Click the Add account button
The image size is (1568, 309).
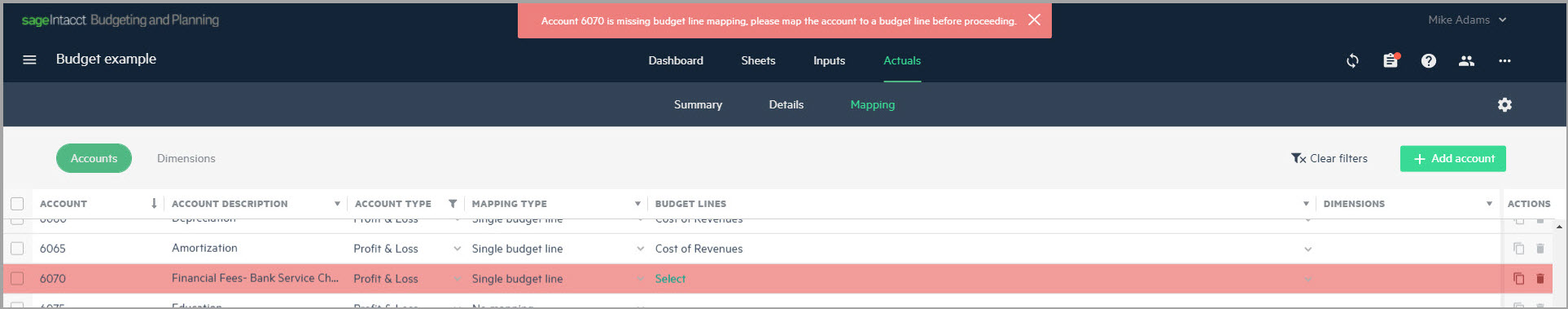[x=1452, y=158]
